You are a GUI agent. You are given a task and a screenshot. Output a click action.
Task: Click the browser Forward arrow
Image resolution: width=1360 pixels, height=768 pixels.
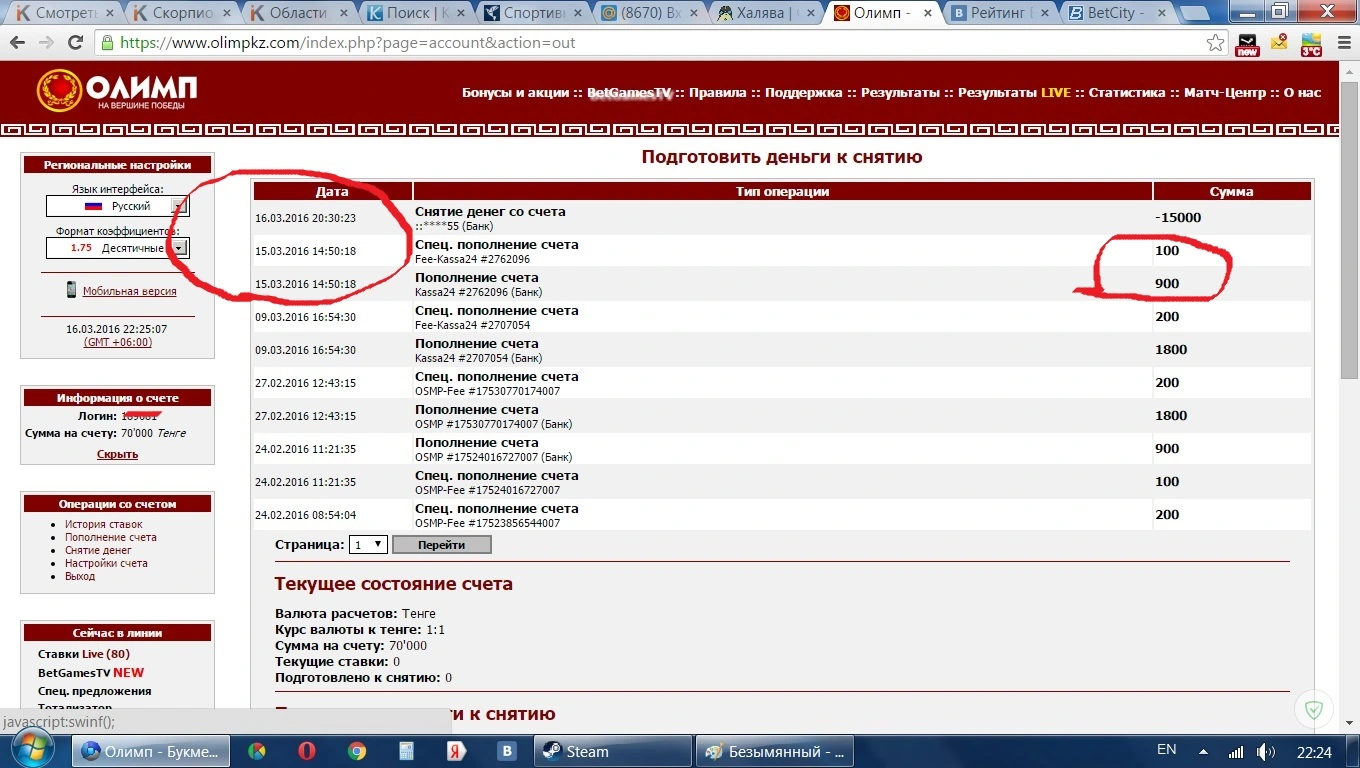tap(46, 43)
